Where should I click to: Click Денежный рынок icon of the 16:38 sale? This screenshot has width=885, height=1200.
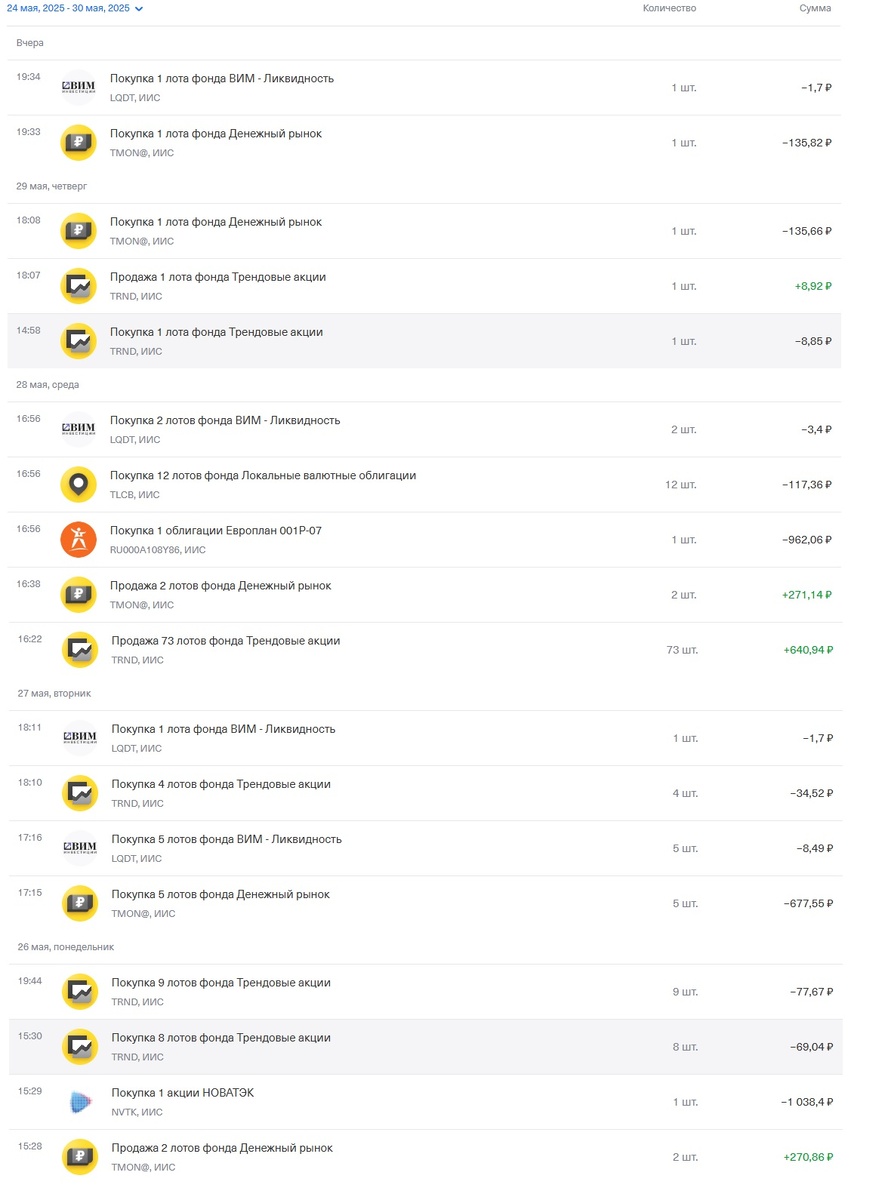pos(79,594)
